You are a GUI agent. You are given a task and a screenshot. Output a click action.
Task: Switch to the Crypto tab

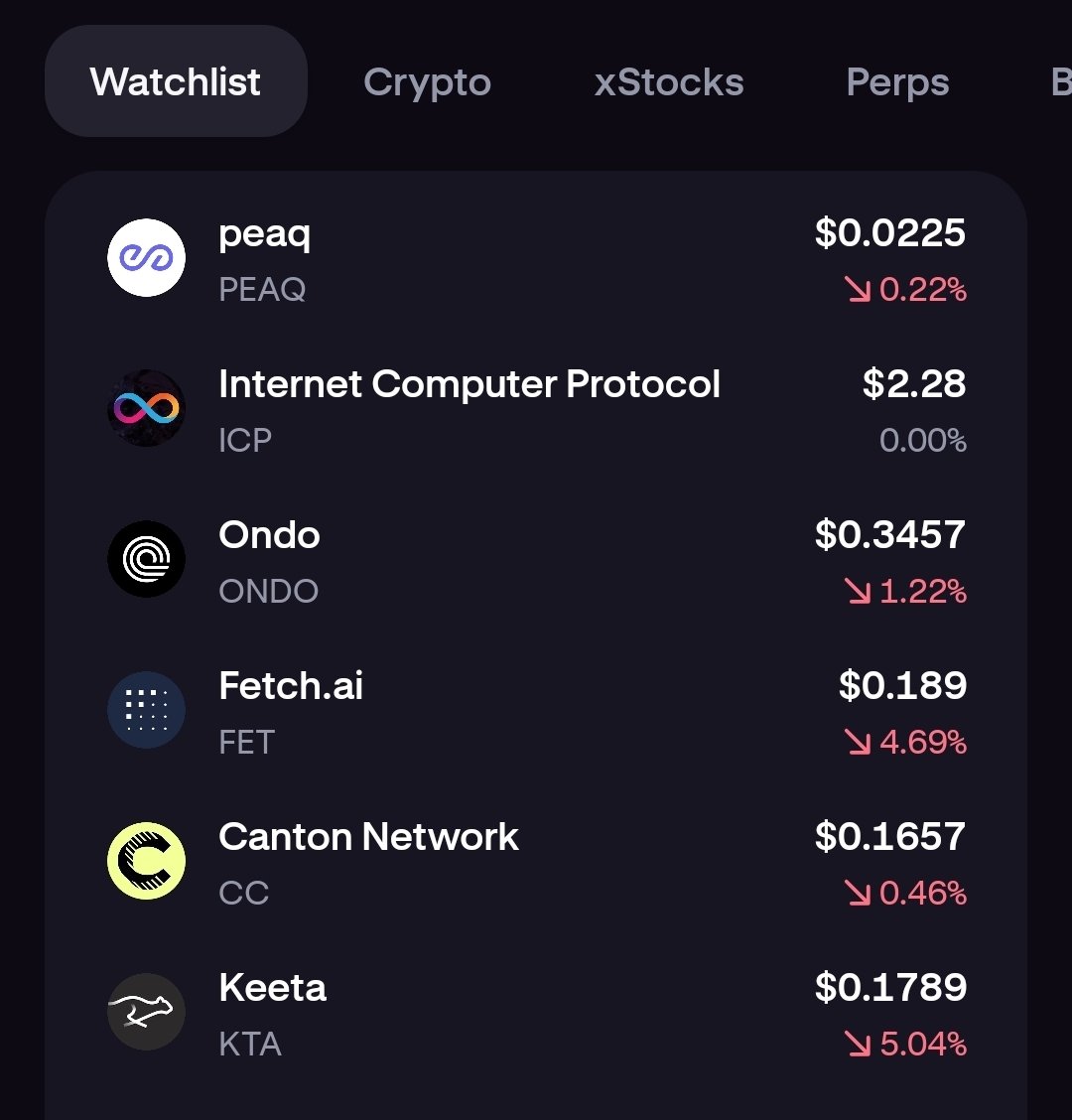click(427, 82)
